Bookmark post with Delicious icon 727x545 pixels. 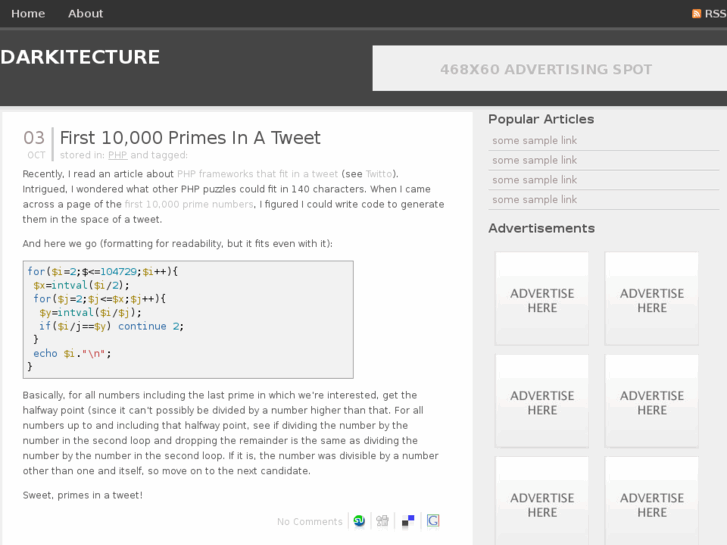(x=408, y=521)
